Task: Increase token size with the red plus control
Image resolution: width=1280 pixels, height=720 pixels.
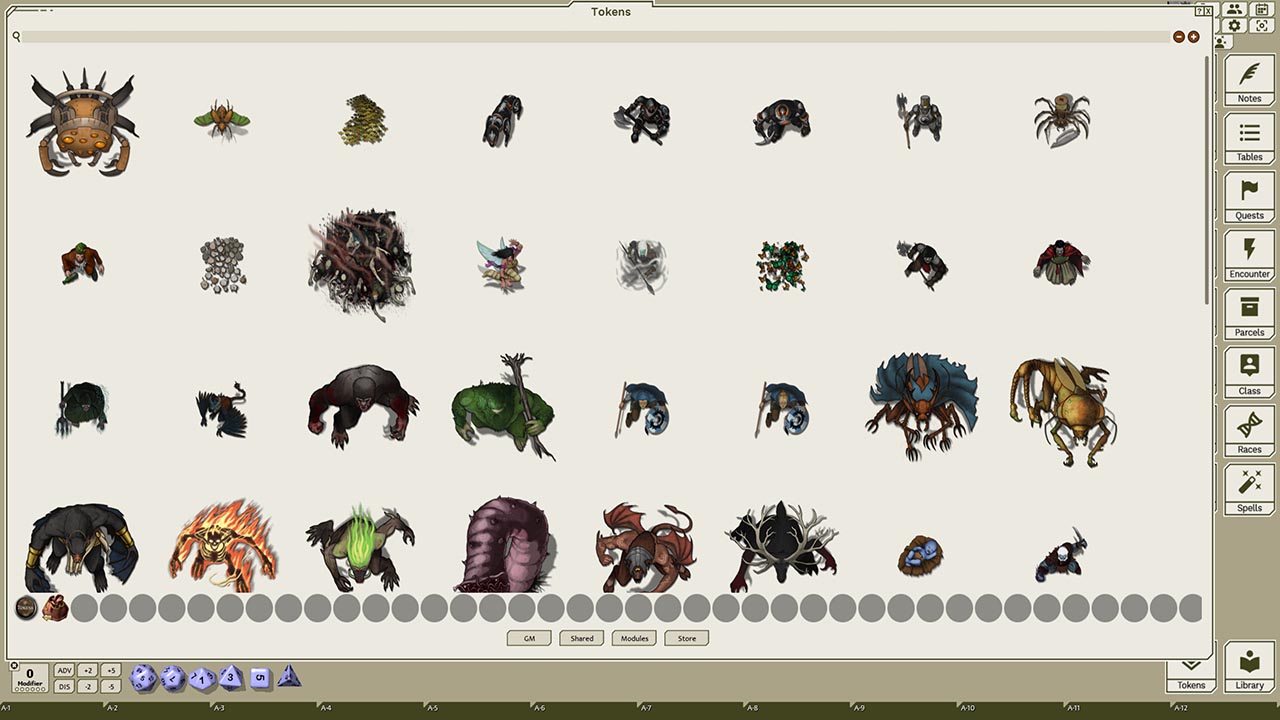Action: tap(1193, 36)
